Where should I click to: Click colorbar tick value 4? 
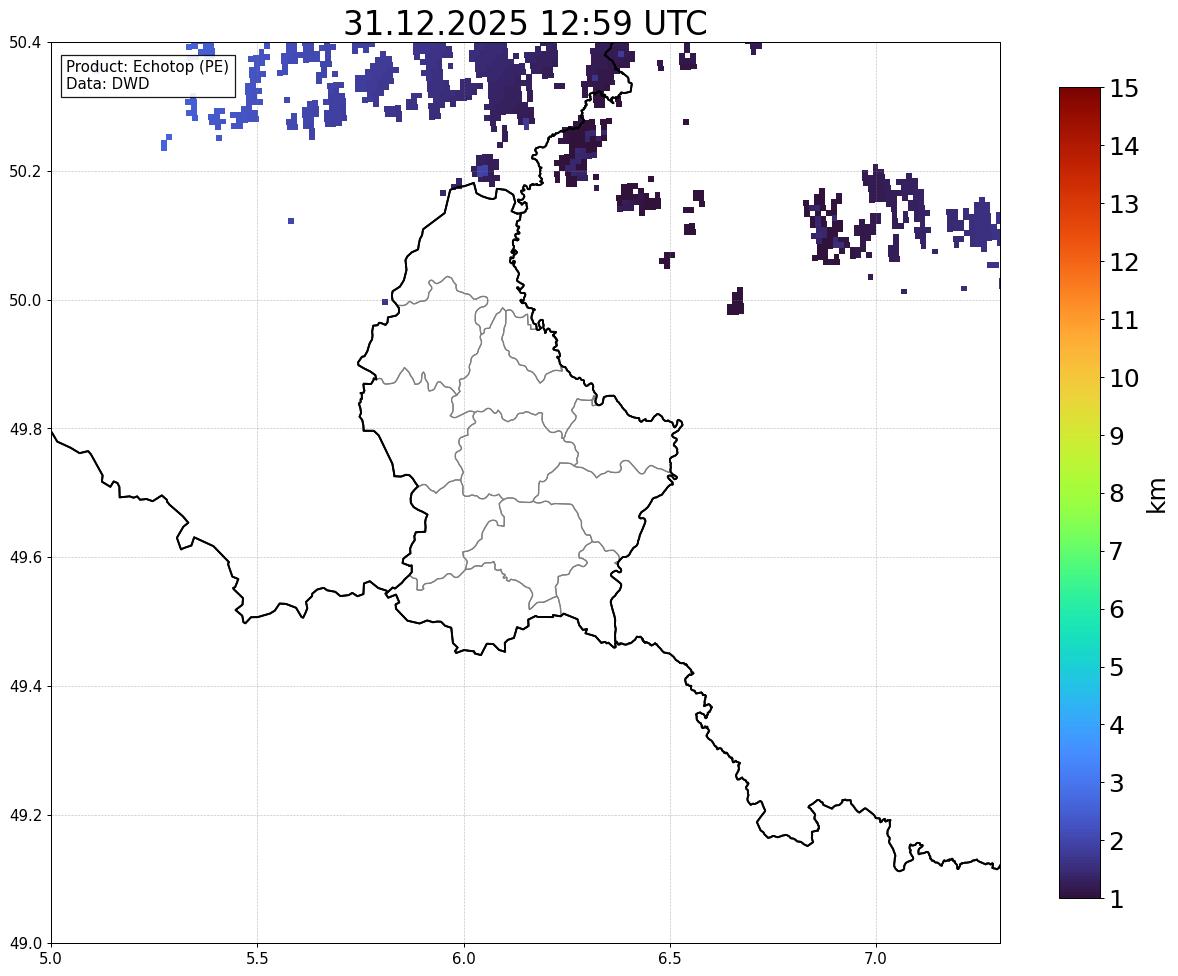1117,725
